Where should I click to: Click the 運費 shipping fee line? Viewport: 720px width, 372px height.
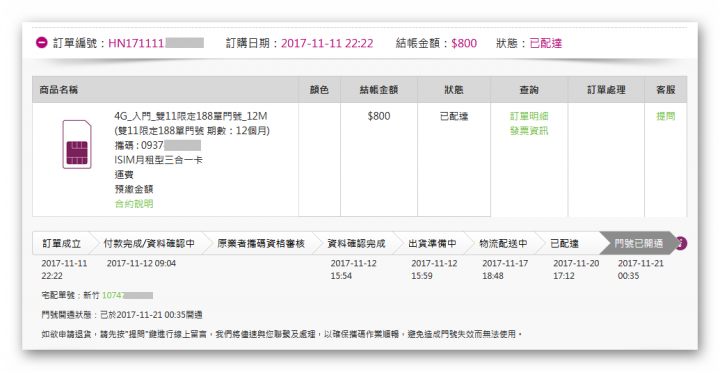[x=124, y=175]
